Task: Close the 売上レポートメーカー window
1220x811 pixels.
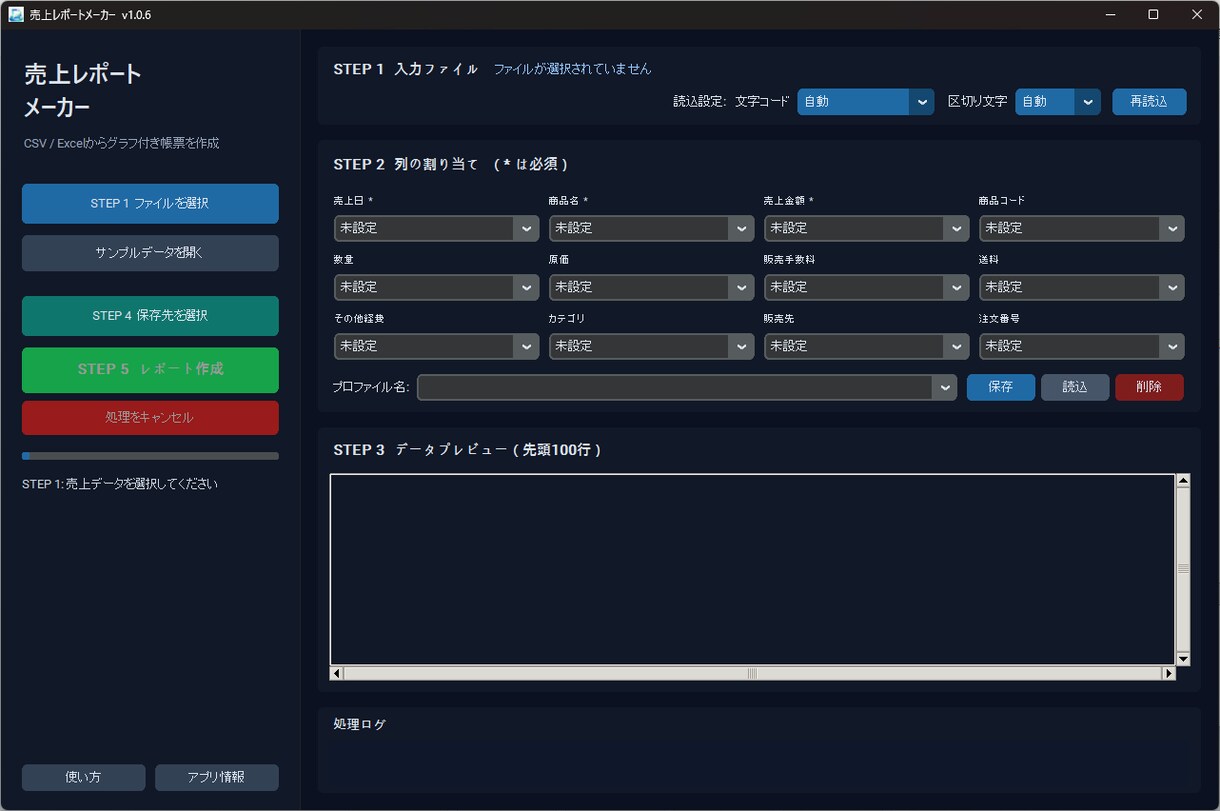Action: coord(1197,14)
